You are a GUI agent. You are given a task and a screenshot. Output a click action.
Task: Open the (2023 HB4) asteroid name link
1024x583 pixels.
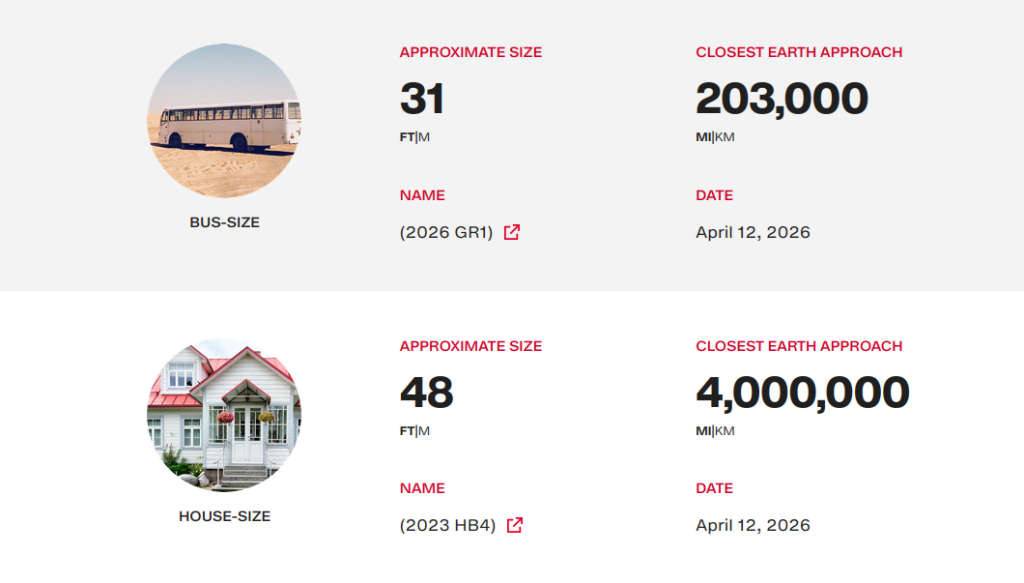point(448,525)
